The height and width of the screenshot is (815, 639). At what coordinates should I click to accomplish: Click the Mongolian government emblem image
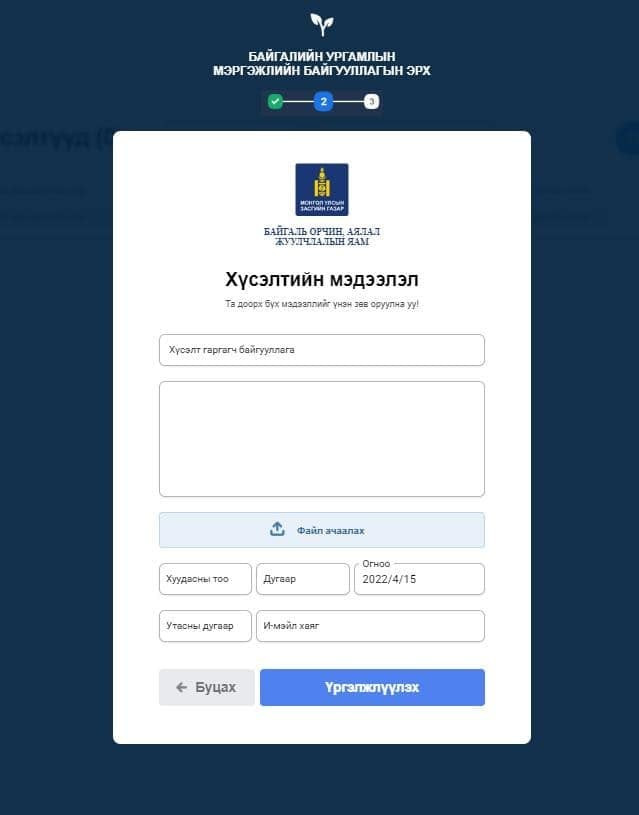coord(322,190)
